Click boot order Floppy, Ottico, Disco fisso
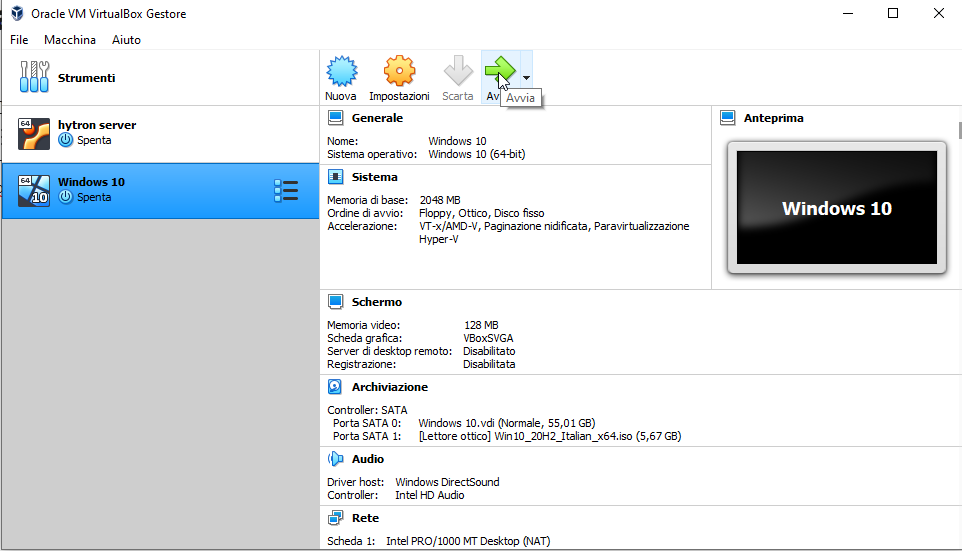The image size is (962, 551). pyautogui.click(x=482, y=213)
